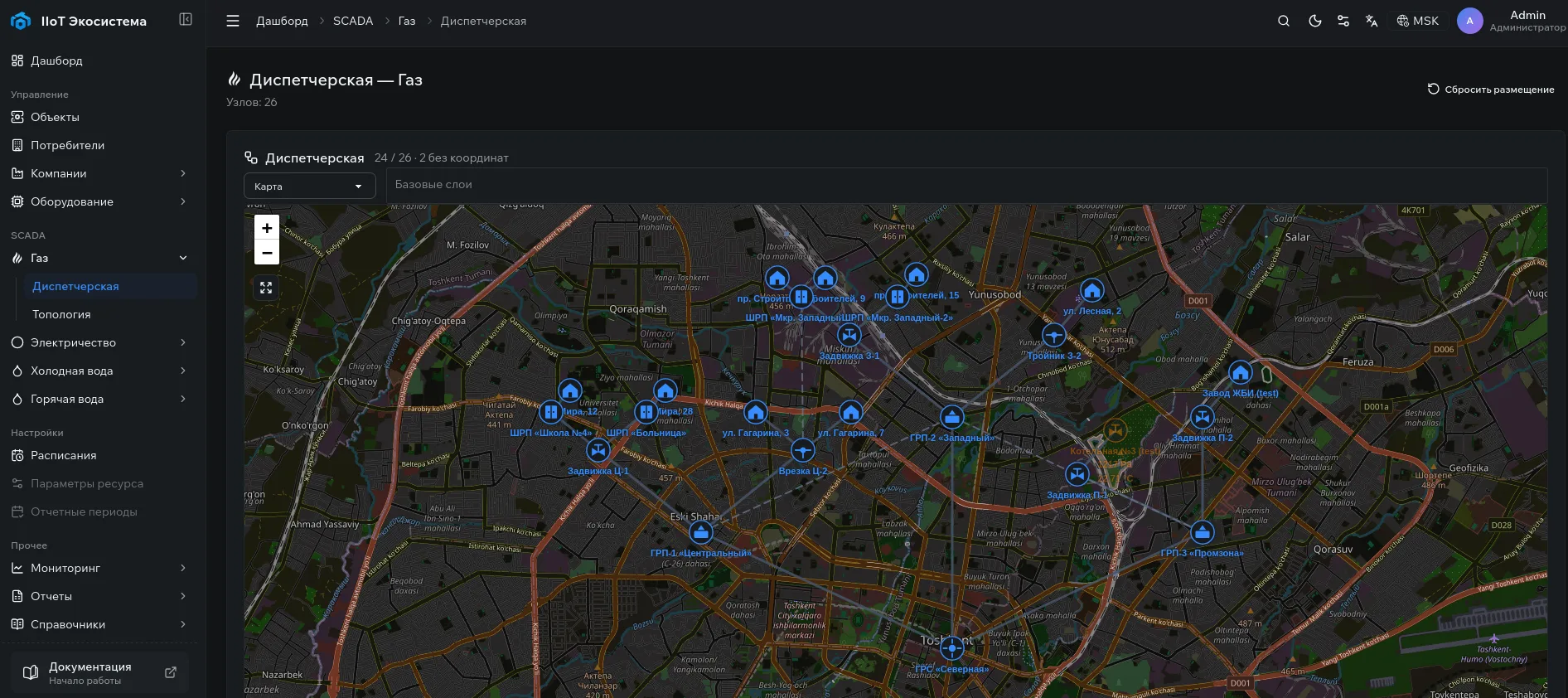Select ГРП-3 «Промзона» map node
Screen dimensions: 1568x698
coord(1203,532)
